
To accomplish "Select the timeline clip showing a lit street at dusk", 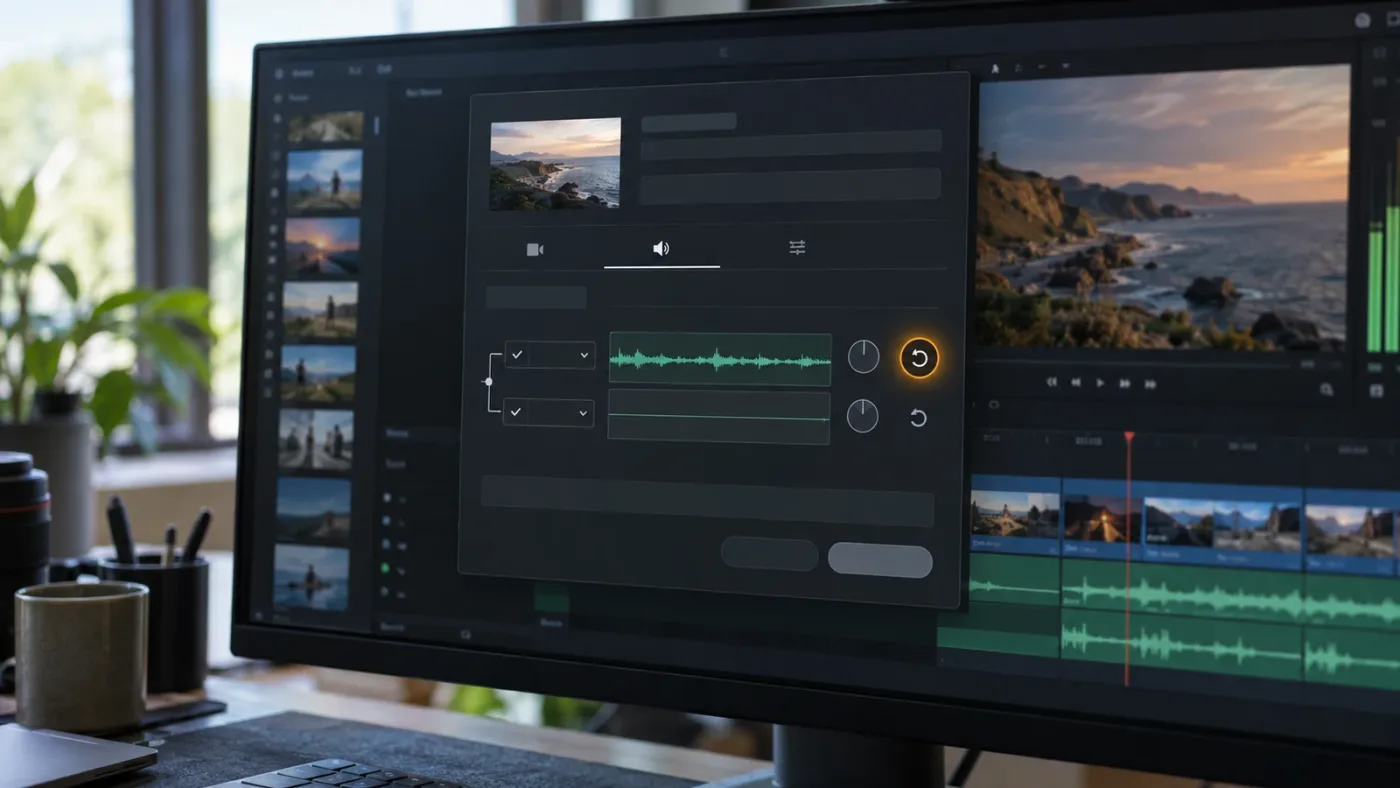I will (1102, 520).
